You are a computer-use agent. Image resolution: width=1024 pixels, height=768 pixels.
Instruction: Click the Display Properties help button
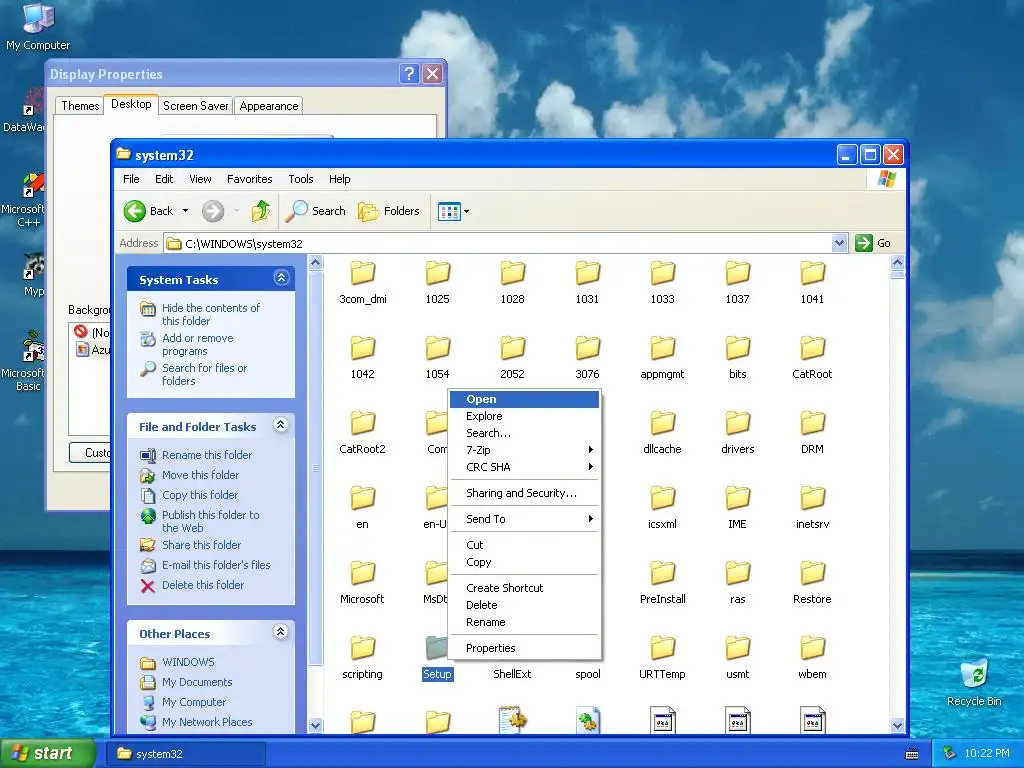point(409,73)
